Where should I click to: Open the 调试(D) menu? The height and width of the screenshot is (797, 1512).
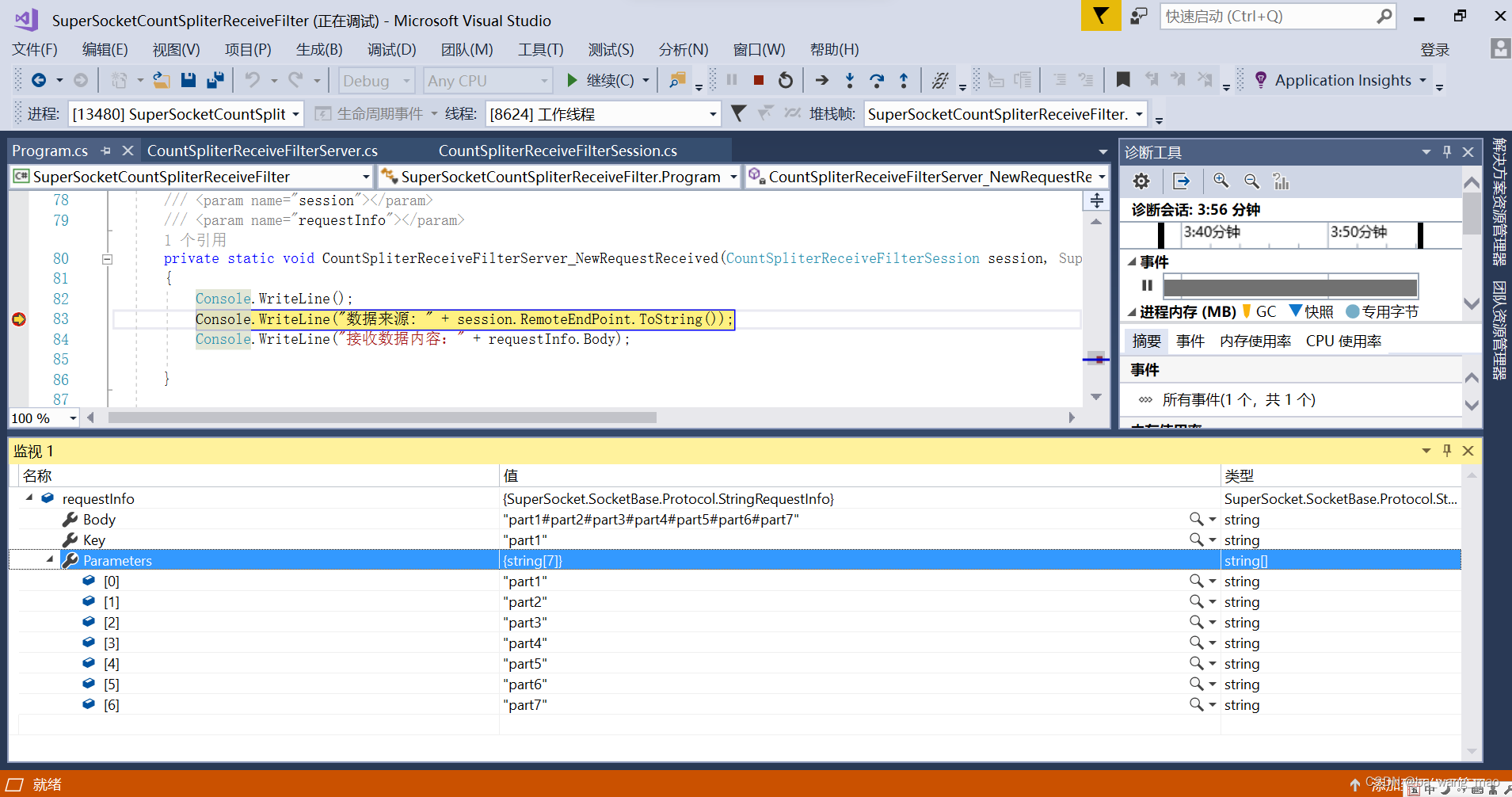pyautogui.click(x=391, y=49)
